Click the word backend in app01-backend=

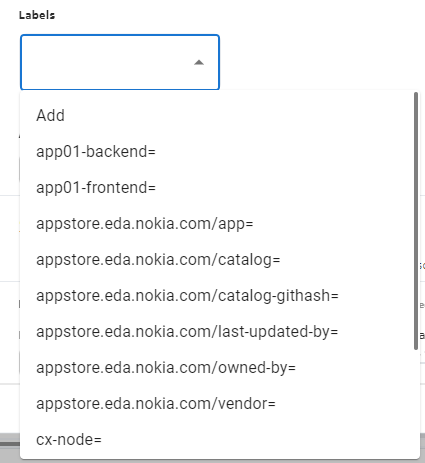[117, 152]
